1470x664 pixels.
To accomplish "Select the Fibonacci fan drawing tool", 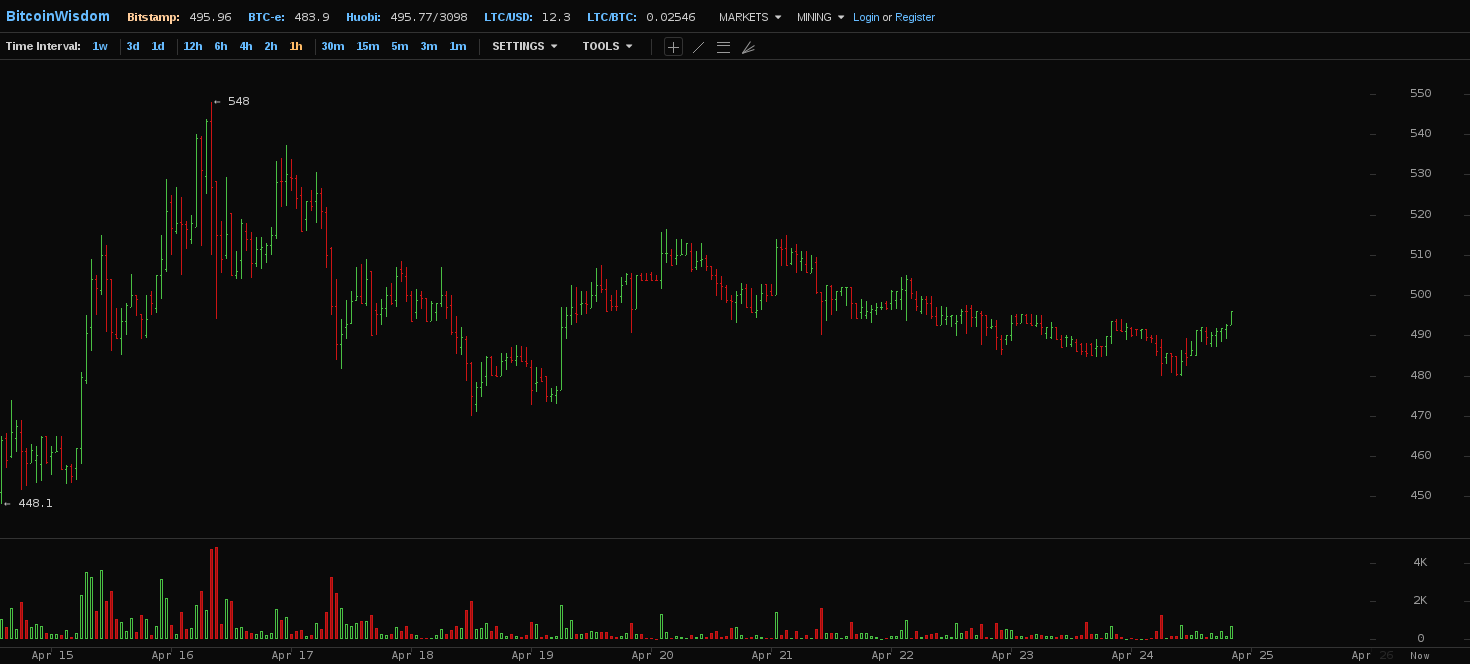I will click(x=748, y=47).
